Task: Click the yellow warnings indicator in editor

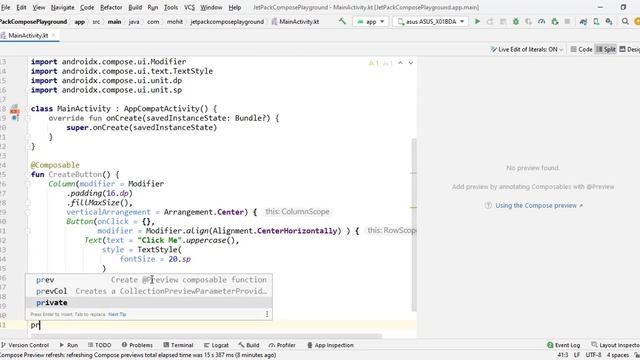Action: tap(373, 63)
